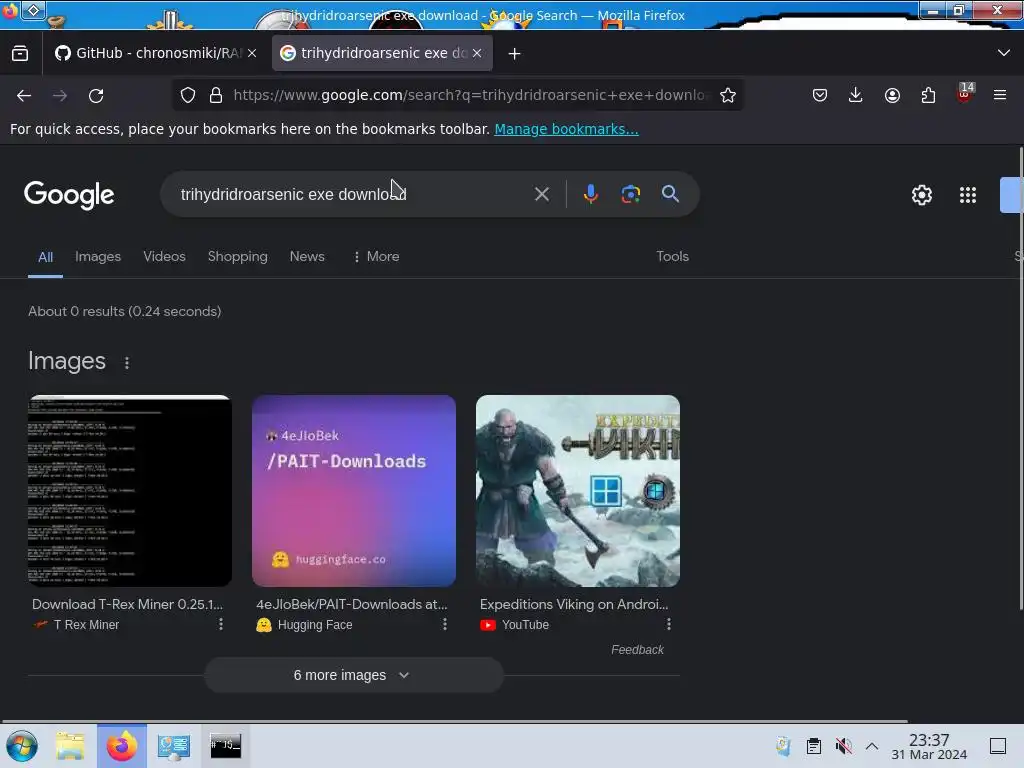This screenshot has height=768, width=1024.
Task: Open 4eJIoBek/PAIT-Downloads result link
Action: click(351, 605)
